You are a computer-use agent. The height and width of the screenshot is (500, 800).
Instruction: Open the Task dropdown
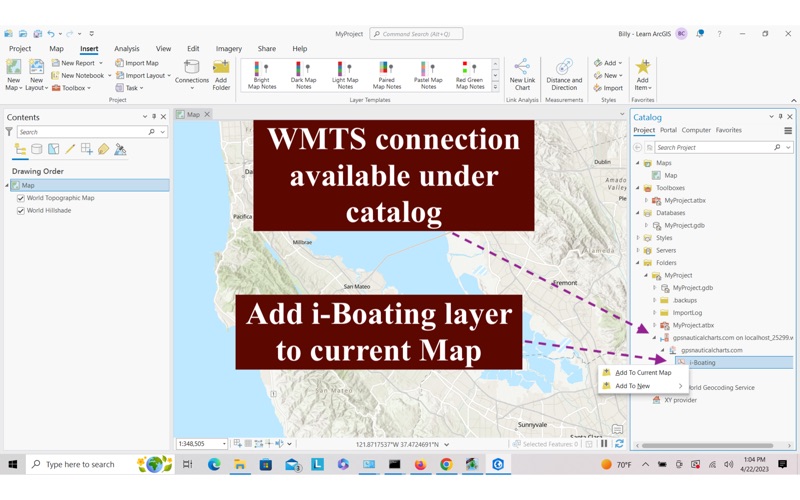pyautogui.click(x=141, y=88)
